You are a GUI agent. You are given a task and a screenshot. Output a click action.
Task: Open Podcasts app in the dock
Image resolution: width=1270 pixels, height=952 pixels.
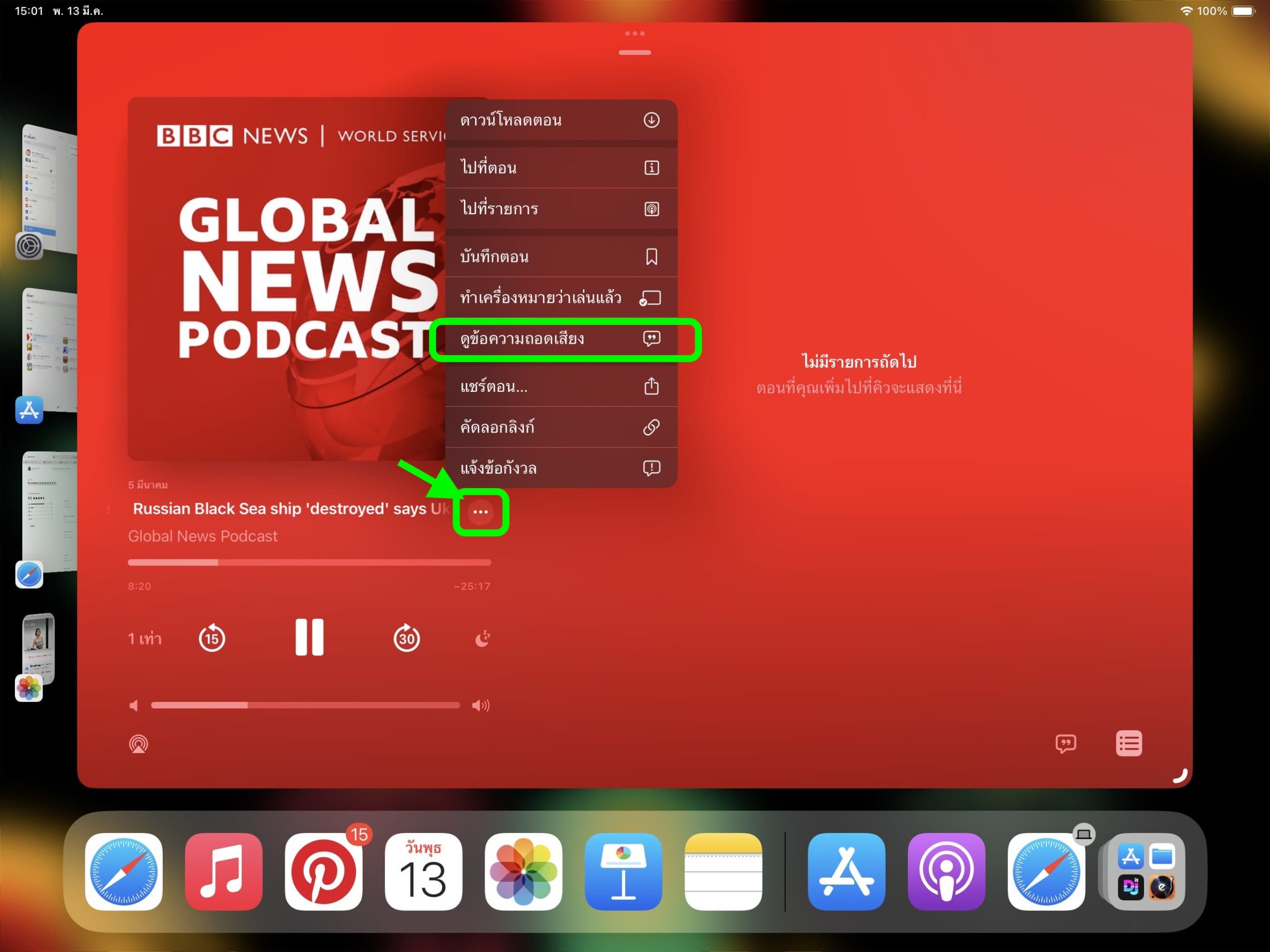pos(946,871)
